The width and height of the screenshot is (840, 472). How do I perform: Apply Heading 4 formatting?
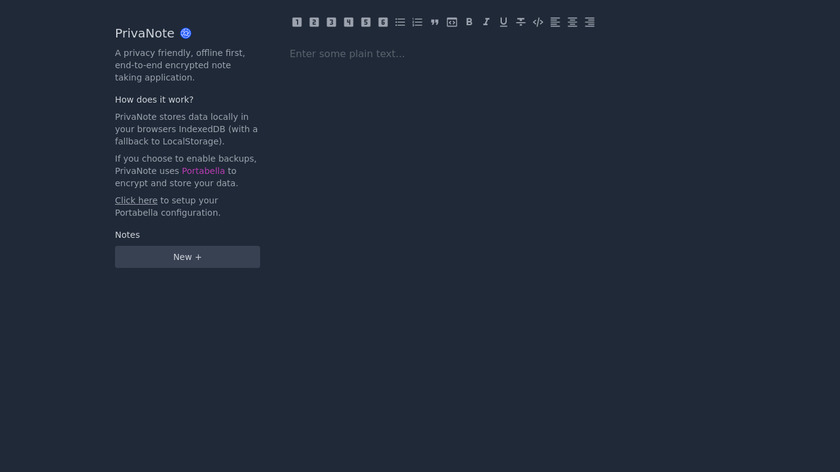click(x=348, y=22)
